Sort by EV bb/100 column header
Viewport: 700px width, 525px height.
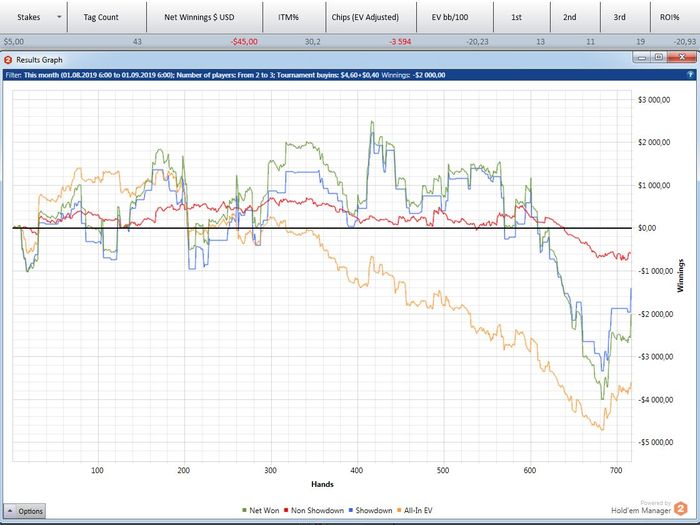tap(450, 17)
